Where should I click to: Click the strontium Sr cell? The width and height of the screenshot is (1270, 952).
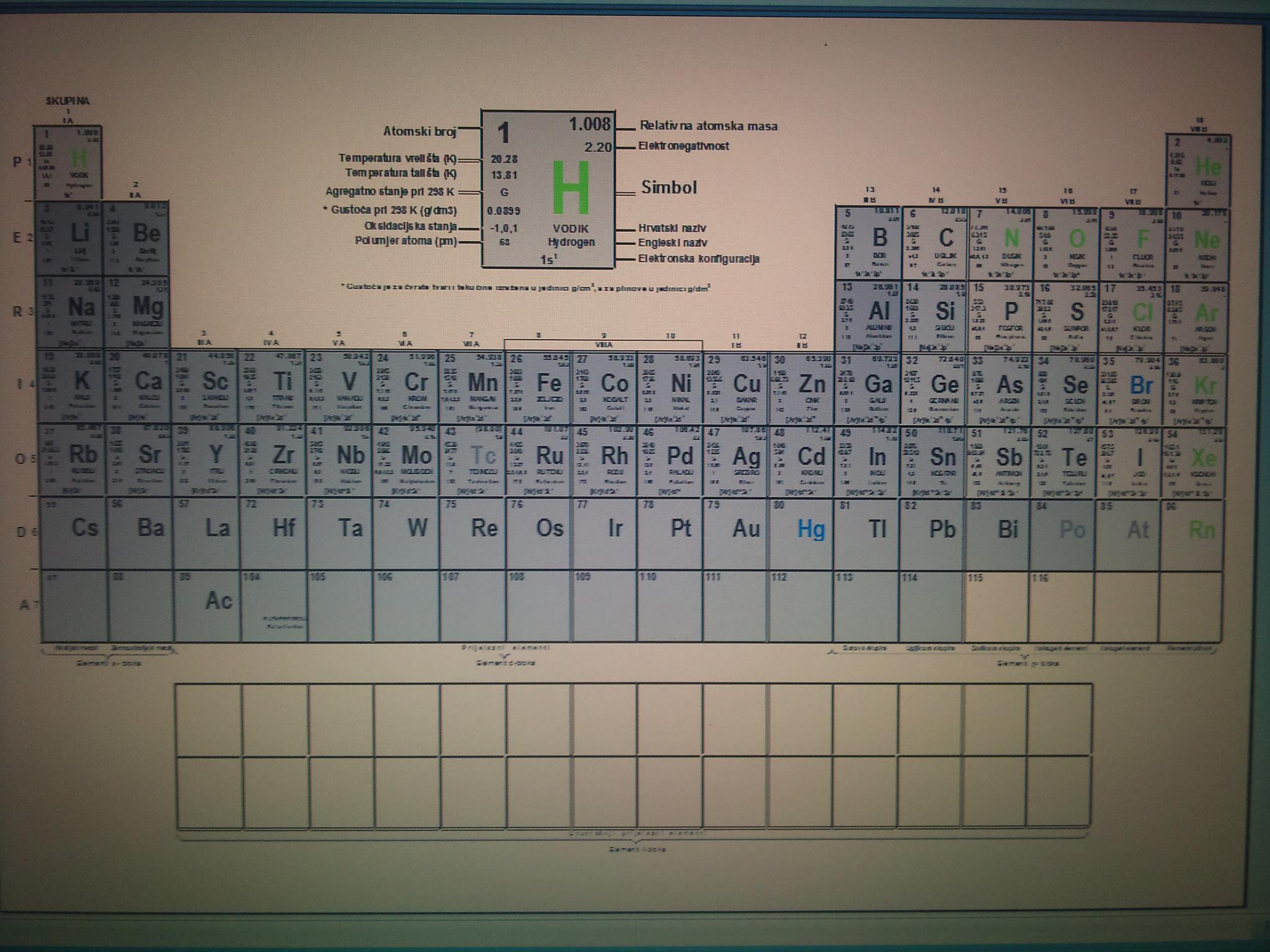140,460
